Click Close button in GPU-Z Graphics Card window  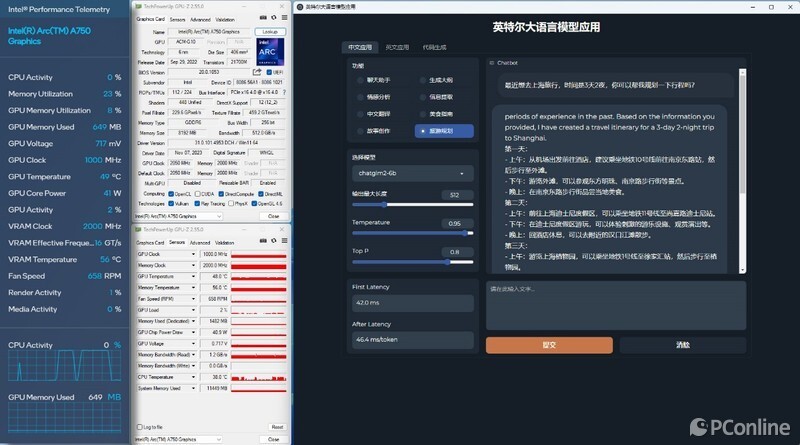click(x=273, y=216)
